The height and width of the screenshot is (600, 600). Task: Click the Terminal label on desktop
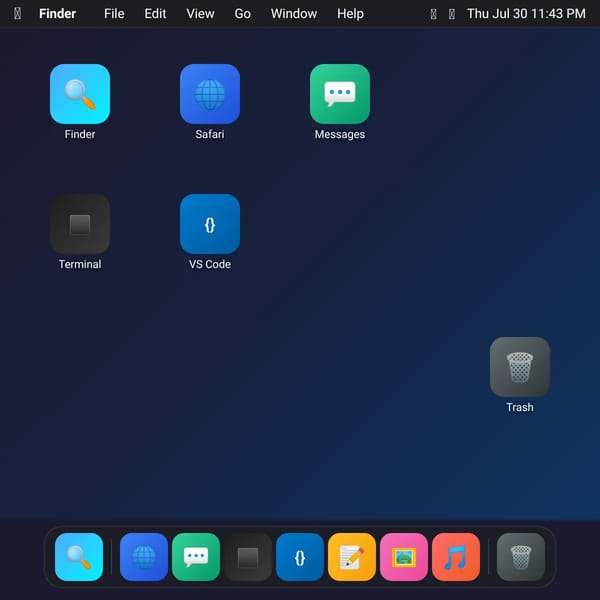80,264
